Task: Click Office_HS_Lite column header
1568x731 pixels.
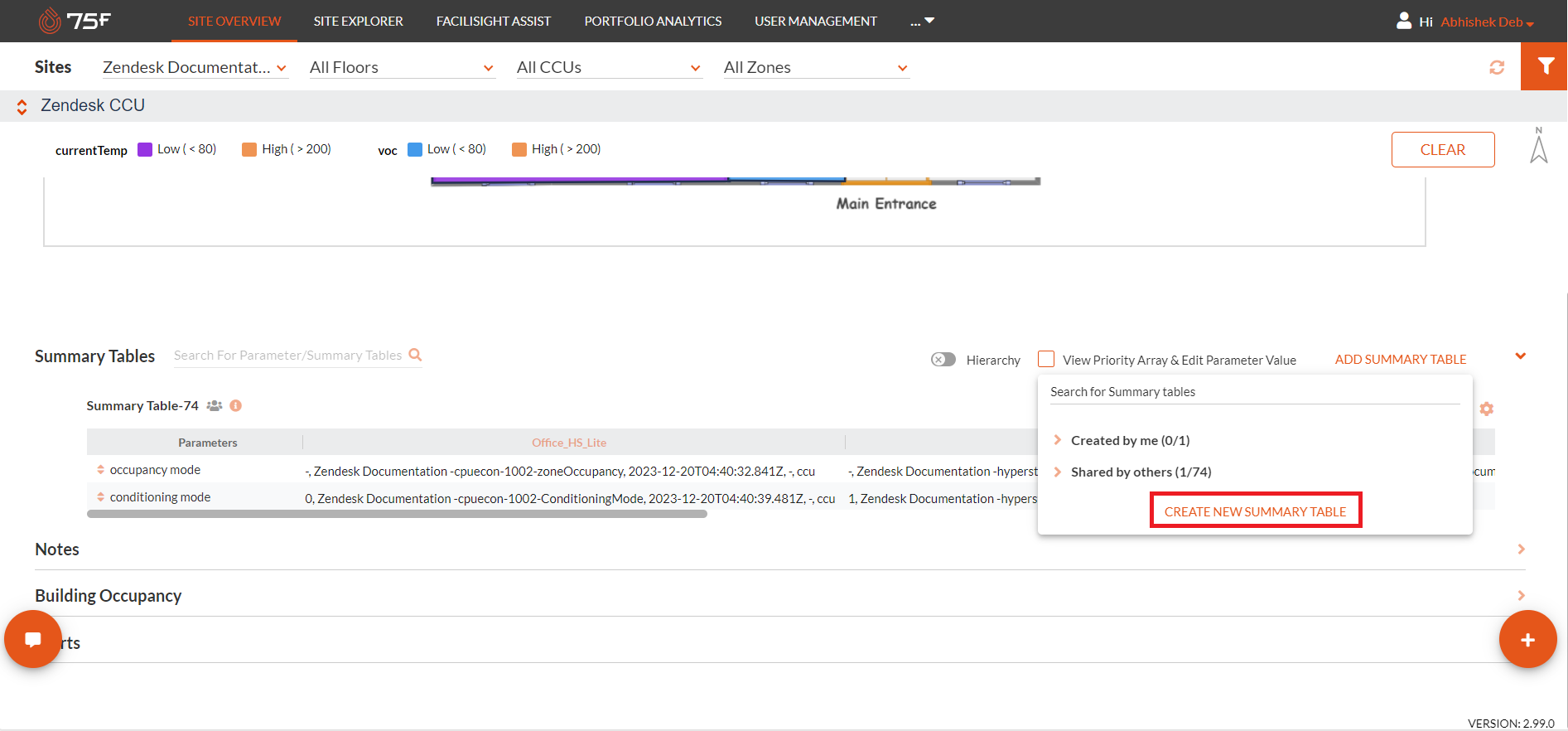Action: (x=569, y=443)
